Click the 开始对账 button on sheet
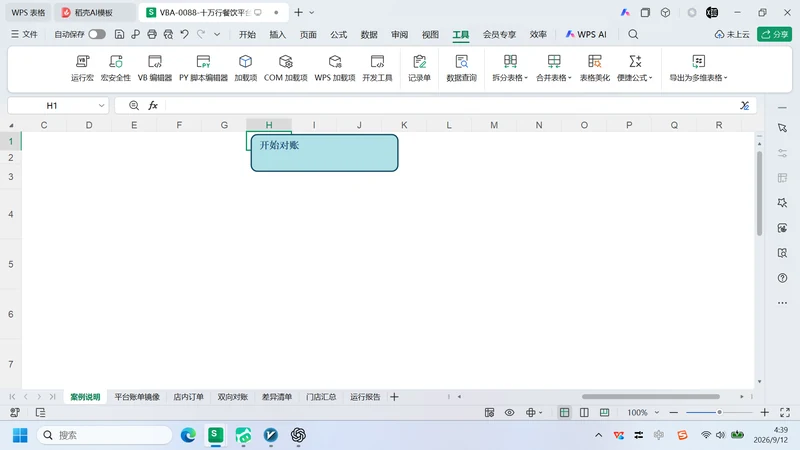Image resolution: width=800 pixels, height=450 pixels. (324, 153)
